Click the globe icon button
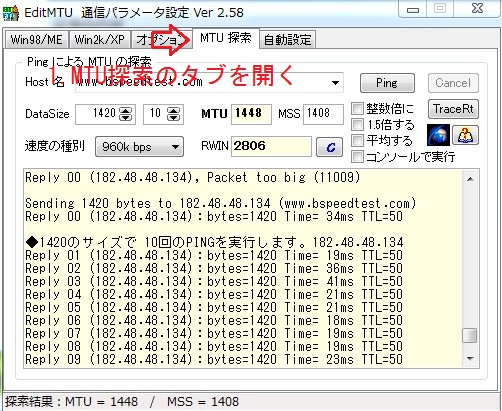This screenshot has height=411, width=502. click(x=438, y=135)
